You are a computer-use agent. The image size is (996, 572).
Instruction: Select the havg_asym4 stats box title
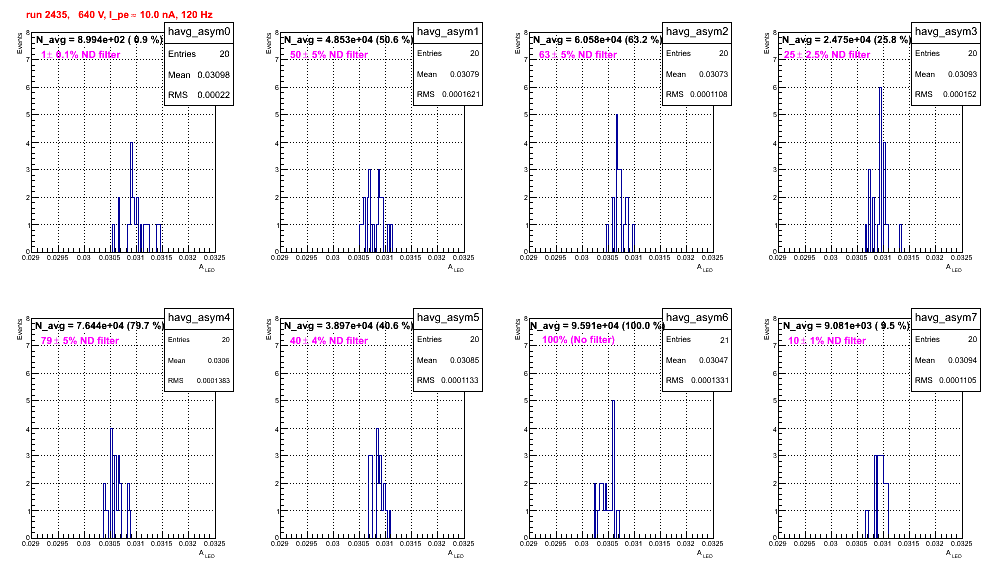[x=199, y=318]
